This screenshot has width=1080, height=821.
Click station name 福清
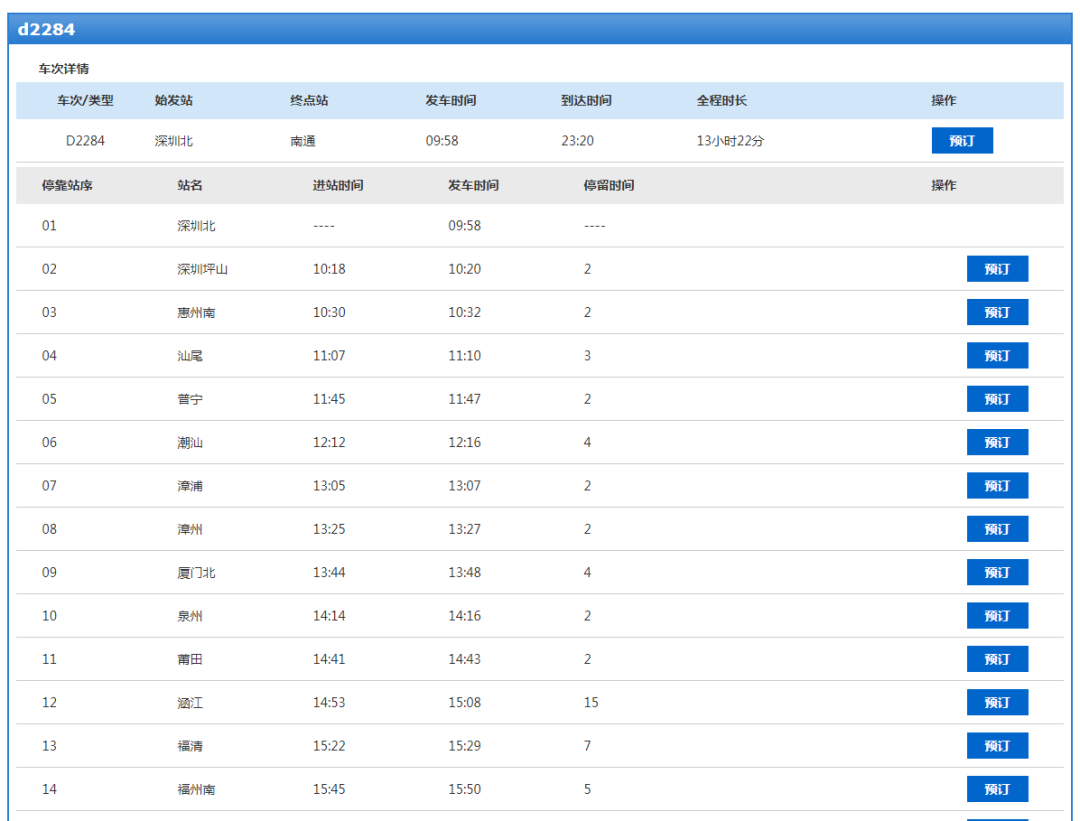click(189, 747)
